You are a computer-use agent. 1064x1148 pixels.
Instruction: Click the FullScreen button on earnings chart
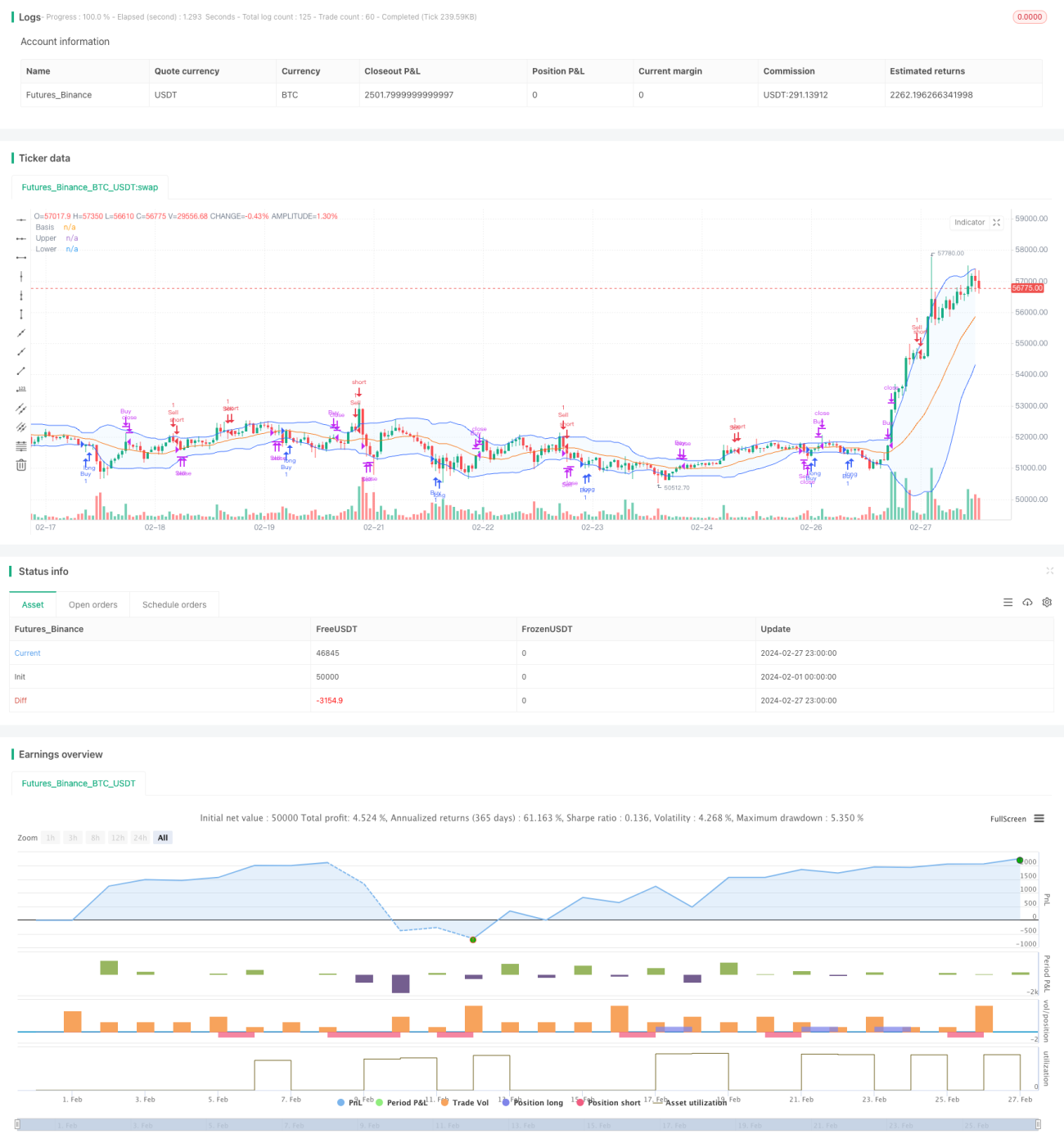tap(1008, 819)
